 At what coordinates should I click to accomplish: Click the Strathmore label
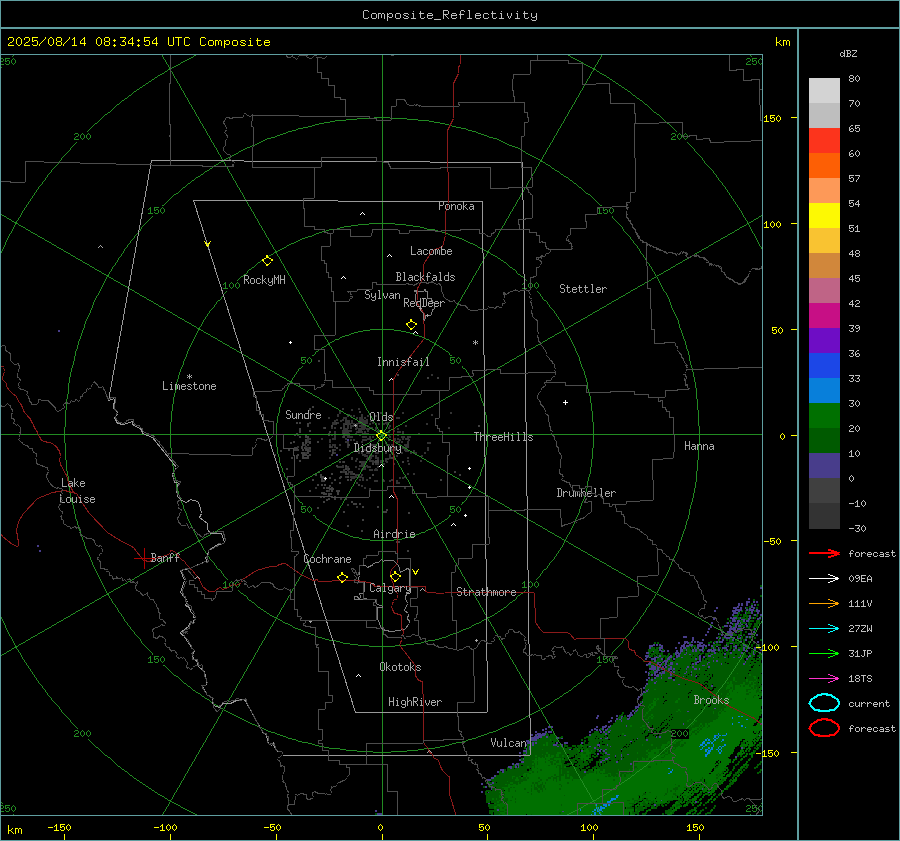pyautogui.click(x=486, y=592)
